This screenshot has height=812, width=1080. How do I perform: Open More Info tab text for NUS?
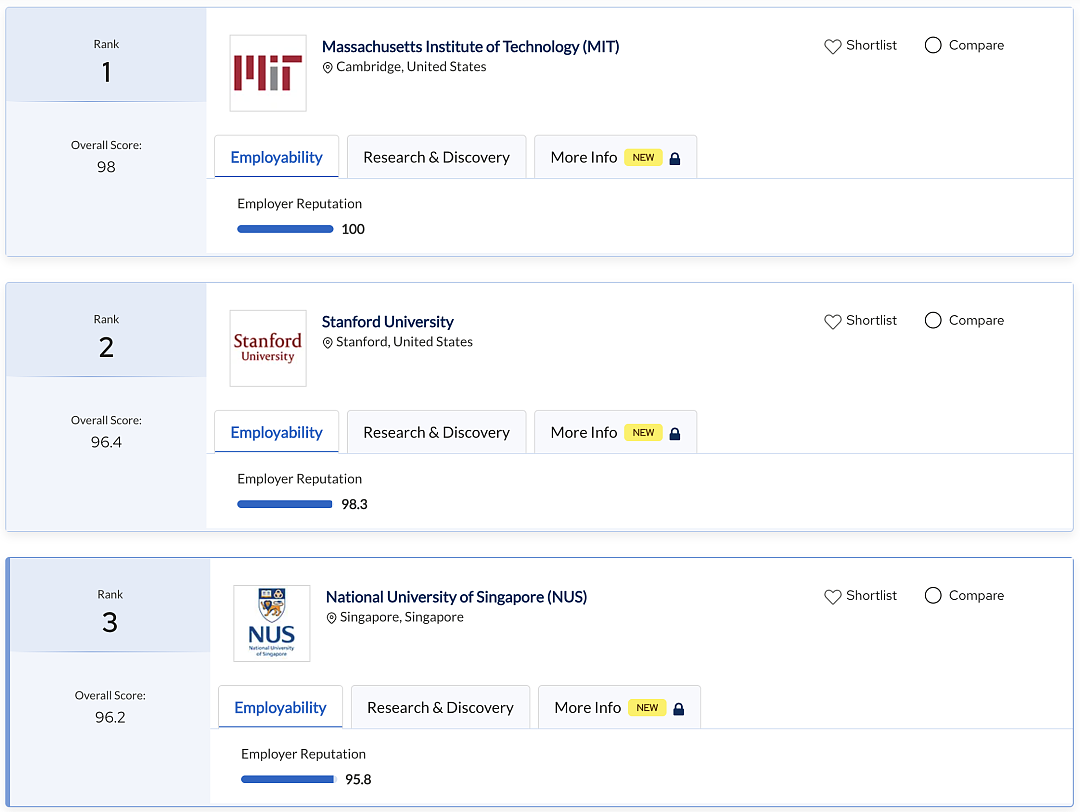click(588, 708)
